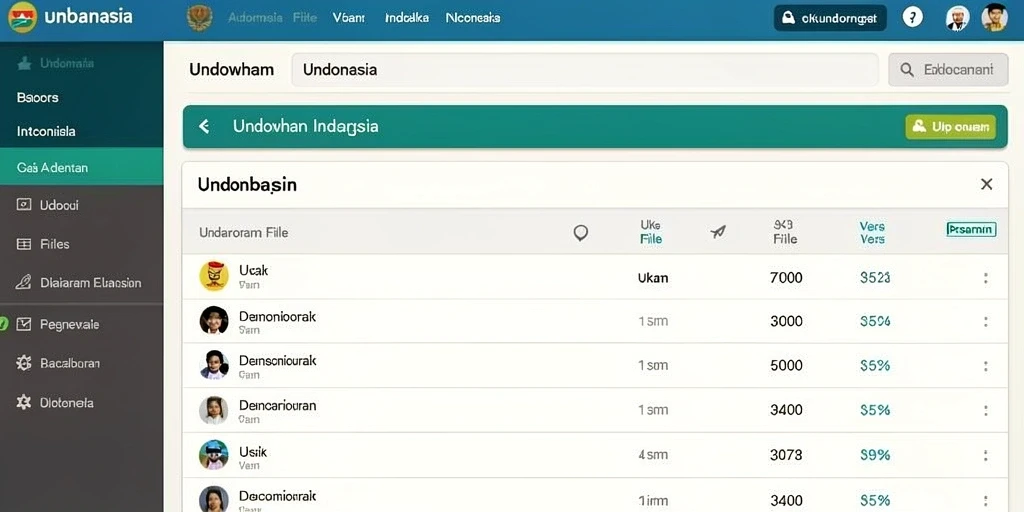Click the Undonasia search input field

[585, 69]
